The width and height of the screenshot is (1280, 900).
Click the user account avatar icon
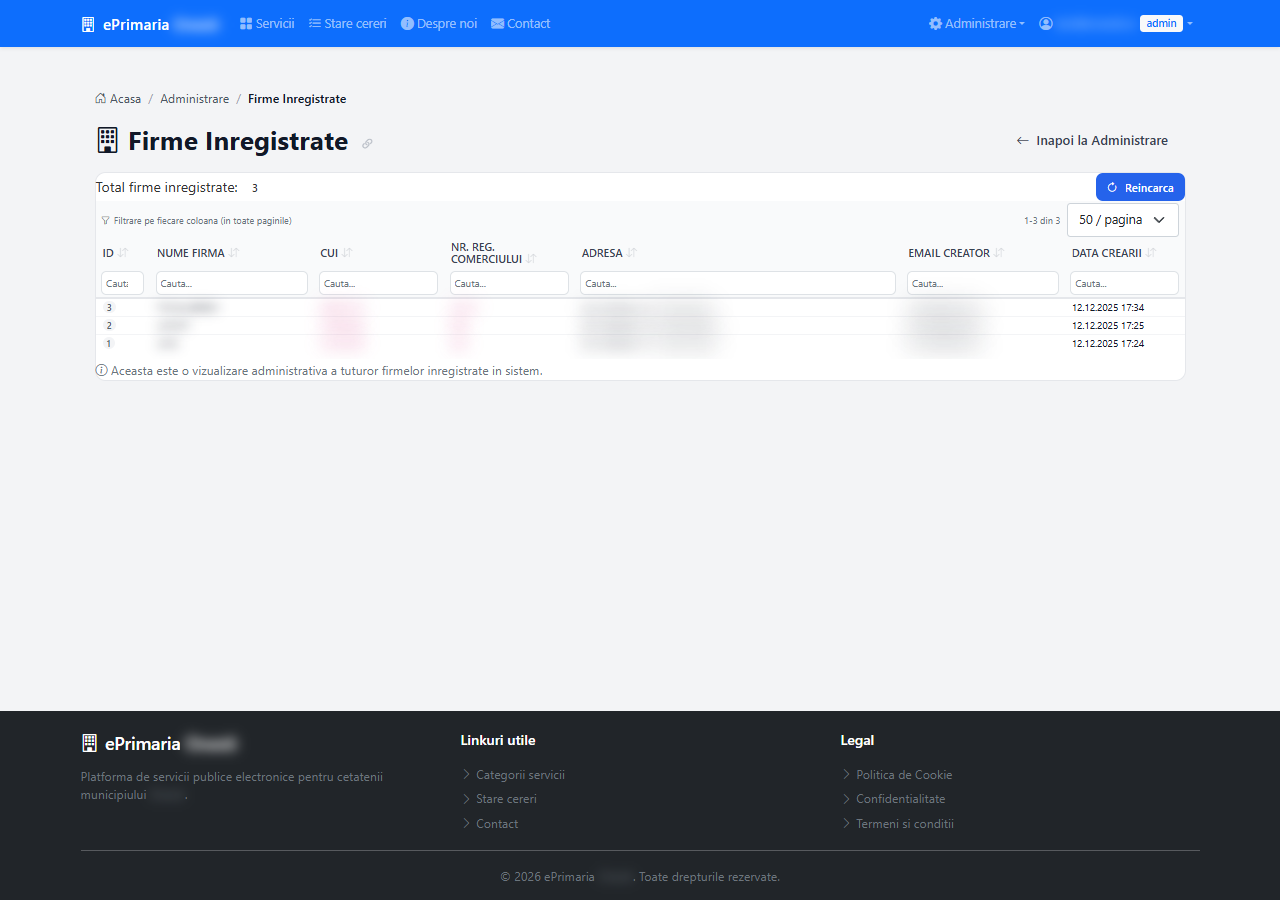(1046, 23)
